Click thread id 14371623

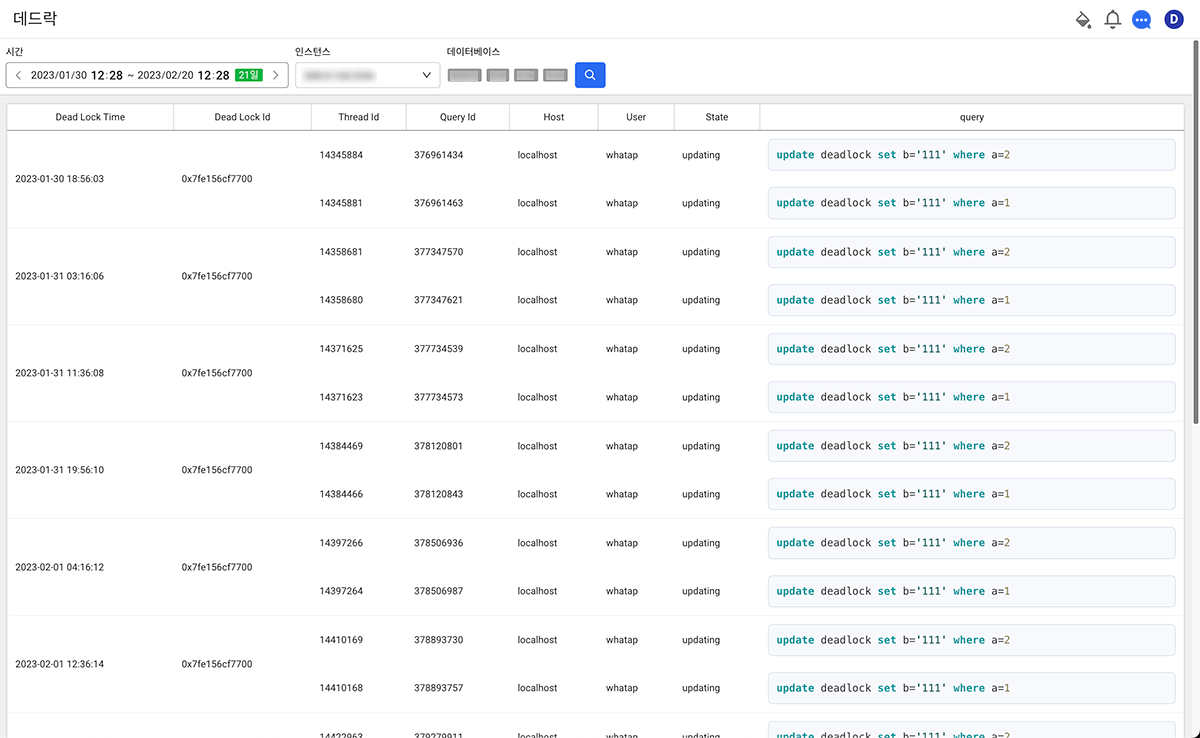pos(341,397)
